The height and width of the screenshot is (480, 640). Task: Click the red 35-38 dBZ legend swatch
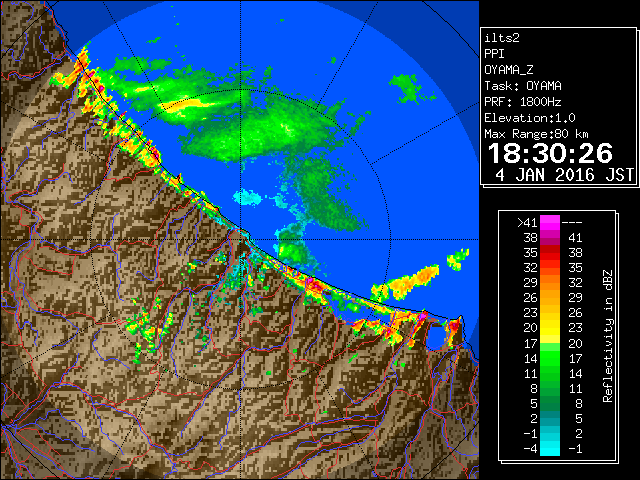tap(550, 253)
